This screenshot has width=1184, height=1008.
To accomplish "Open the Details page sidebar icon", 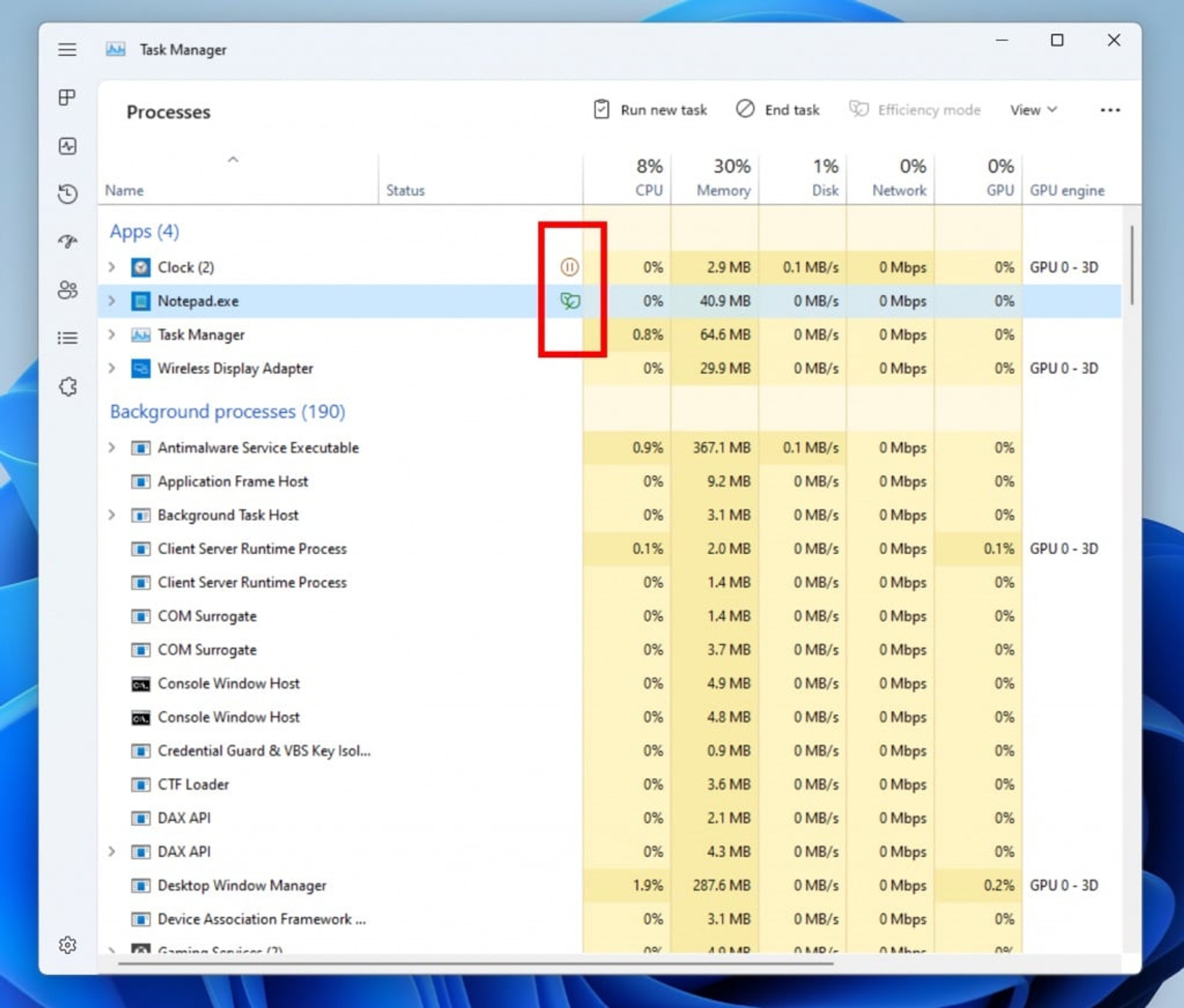I will coord(67,338).
